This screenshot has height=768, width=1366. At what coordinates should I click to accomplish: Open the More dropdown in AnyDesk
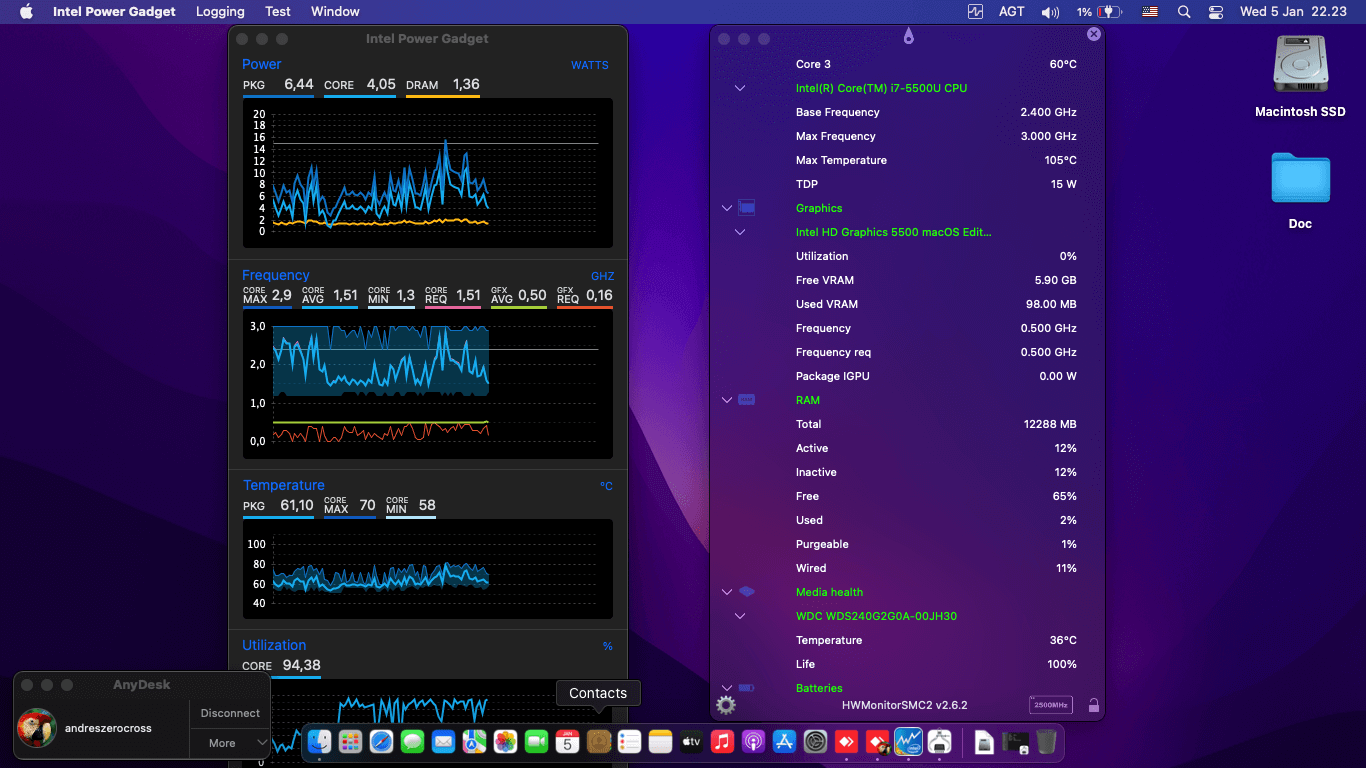230,743
